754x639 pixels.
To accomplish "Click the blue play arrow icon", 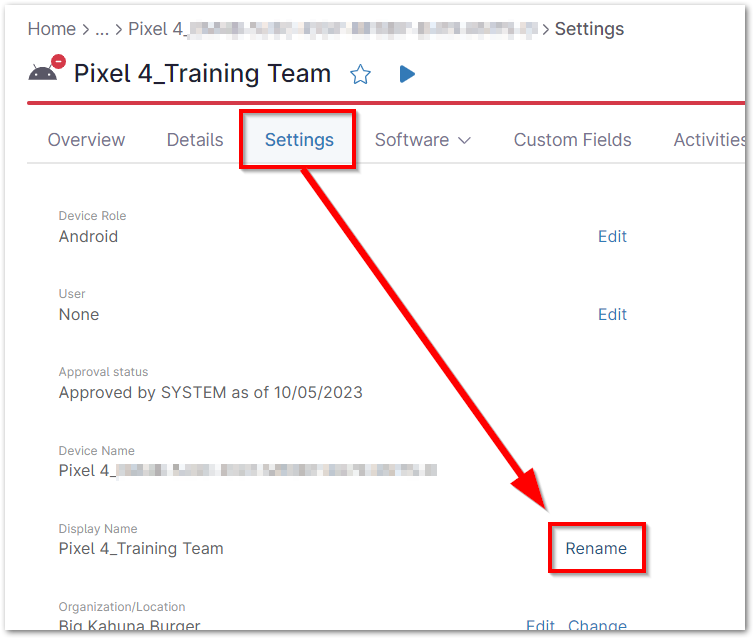I will click(x=407, y=74).
